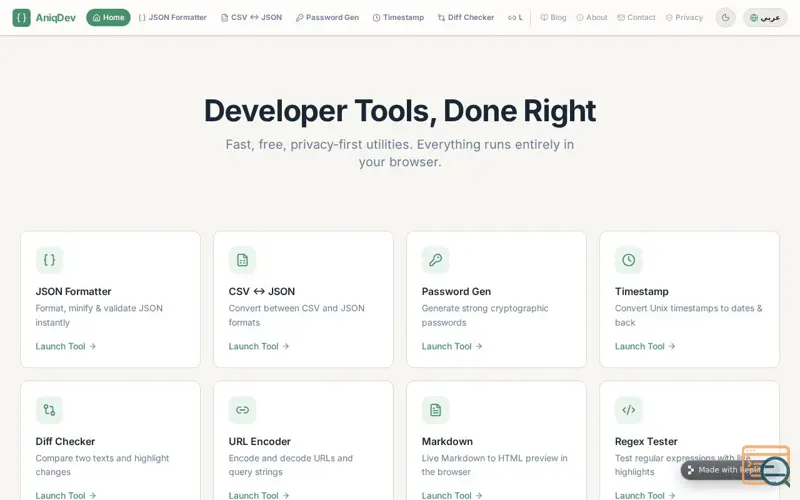Launch Tool under Markdown
800x500 pixels.
point(452,495)
